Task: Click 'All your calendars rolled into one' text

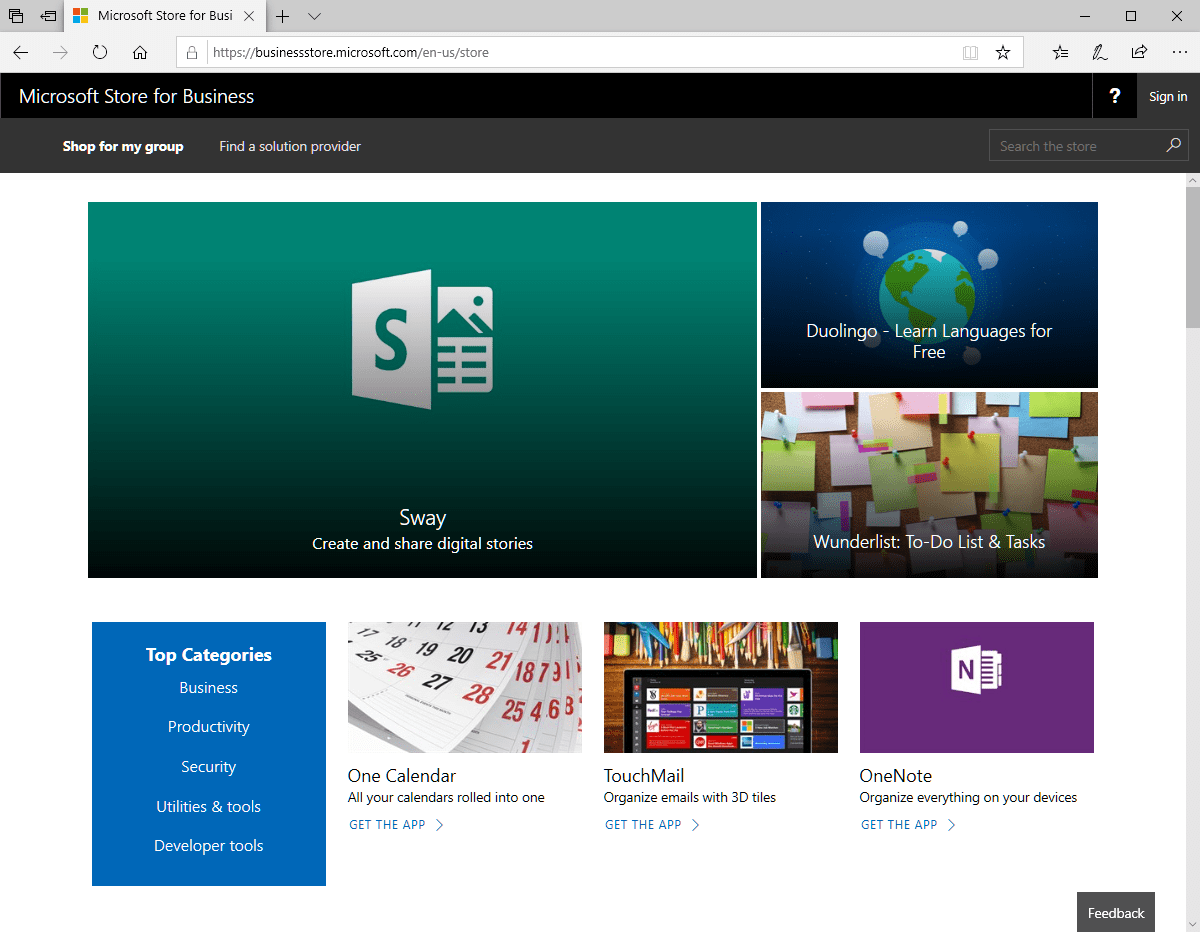Action: [446, 798]
